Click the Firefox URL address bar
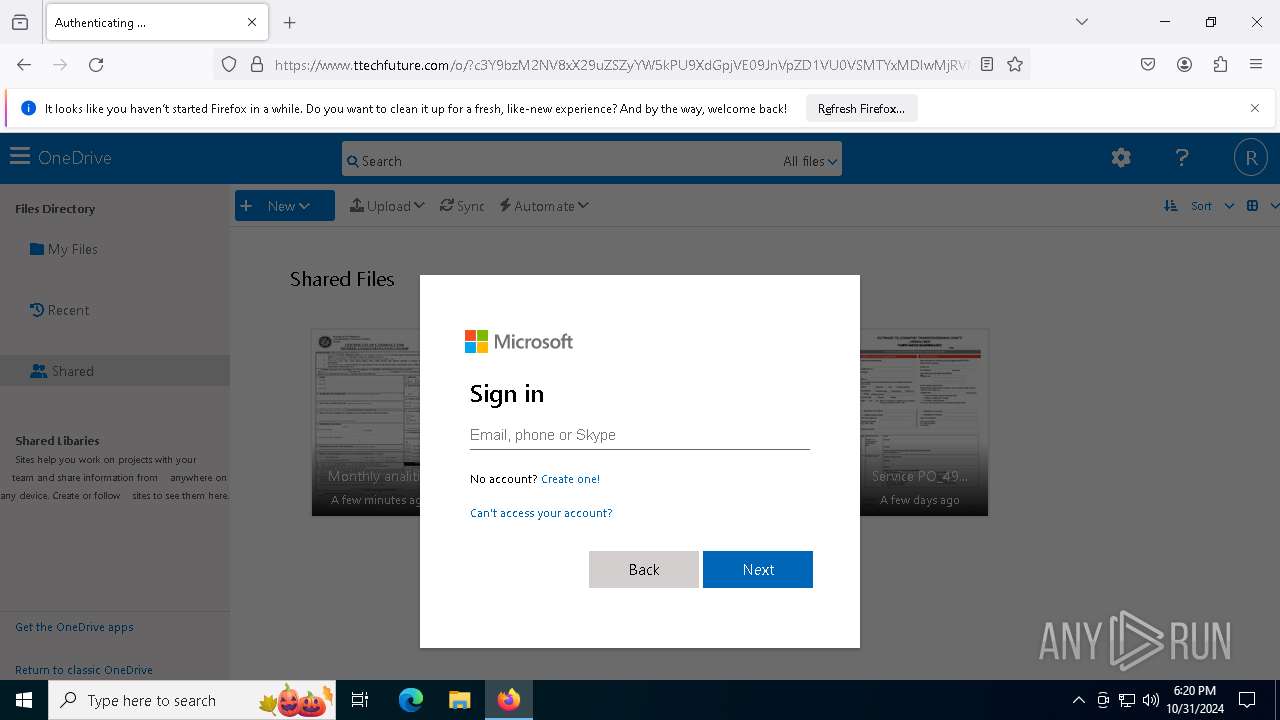The width and height of the screenshot is (1280, 720). (620, 64)
